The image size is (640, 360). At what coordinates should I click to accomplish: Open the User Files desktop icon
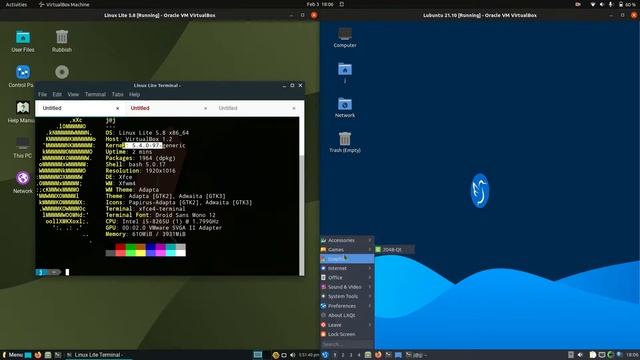pyautogui.click(x=23, y=41)
